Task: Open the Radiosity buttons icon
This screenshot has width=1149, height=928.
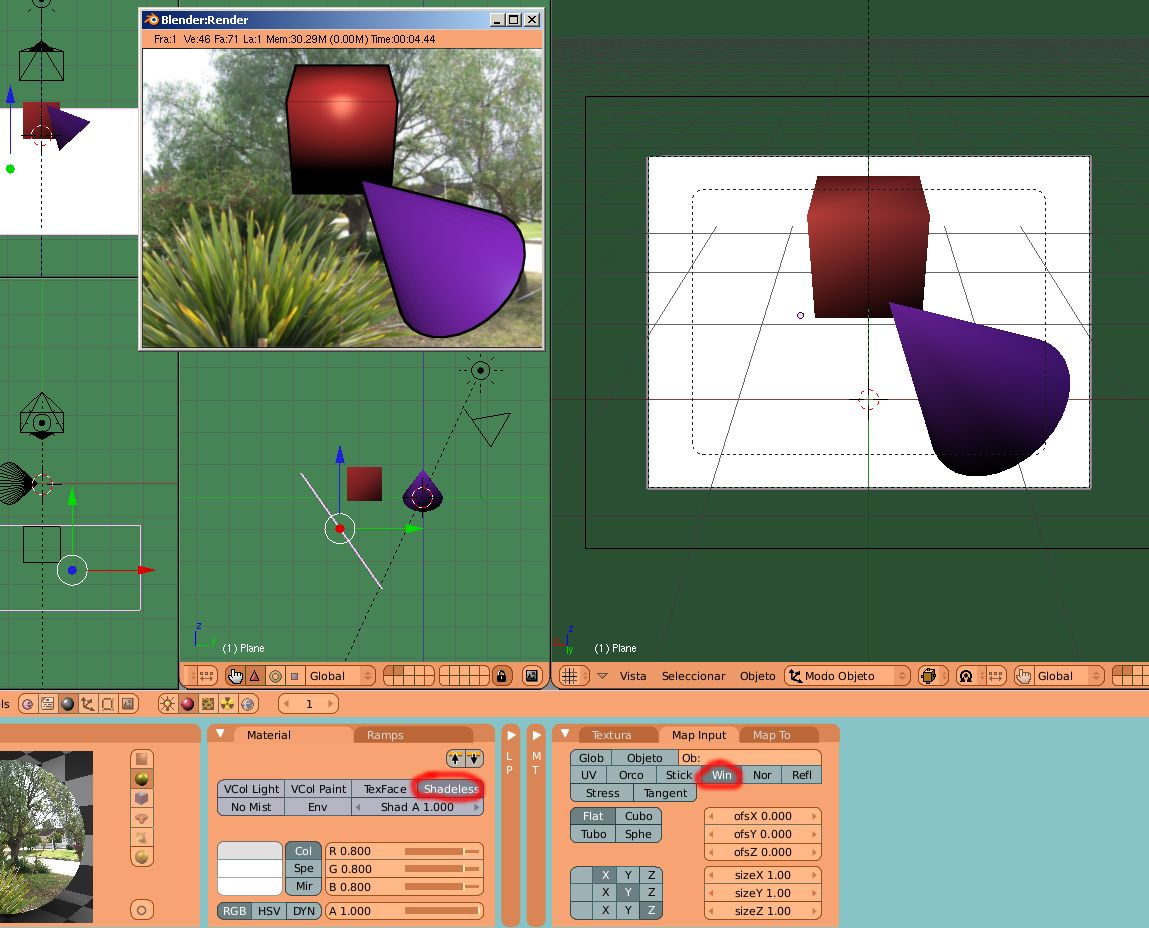Action: coord(227,704)
